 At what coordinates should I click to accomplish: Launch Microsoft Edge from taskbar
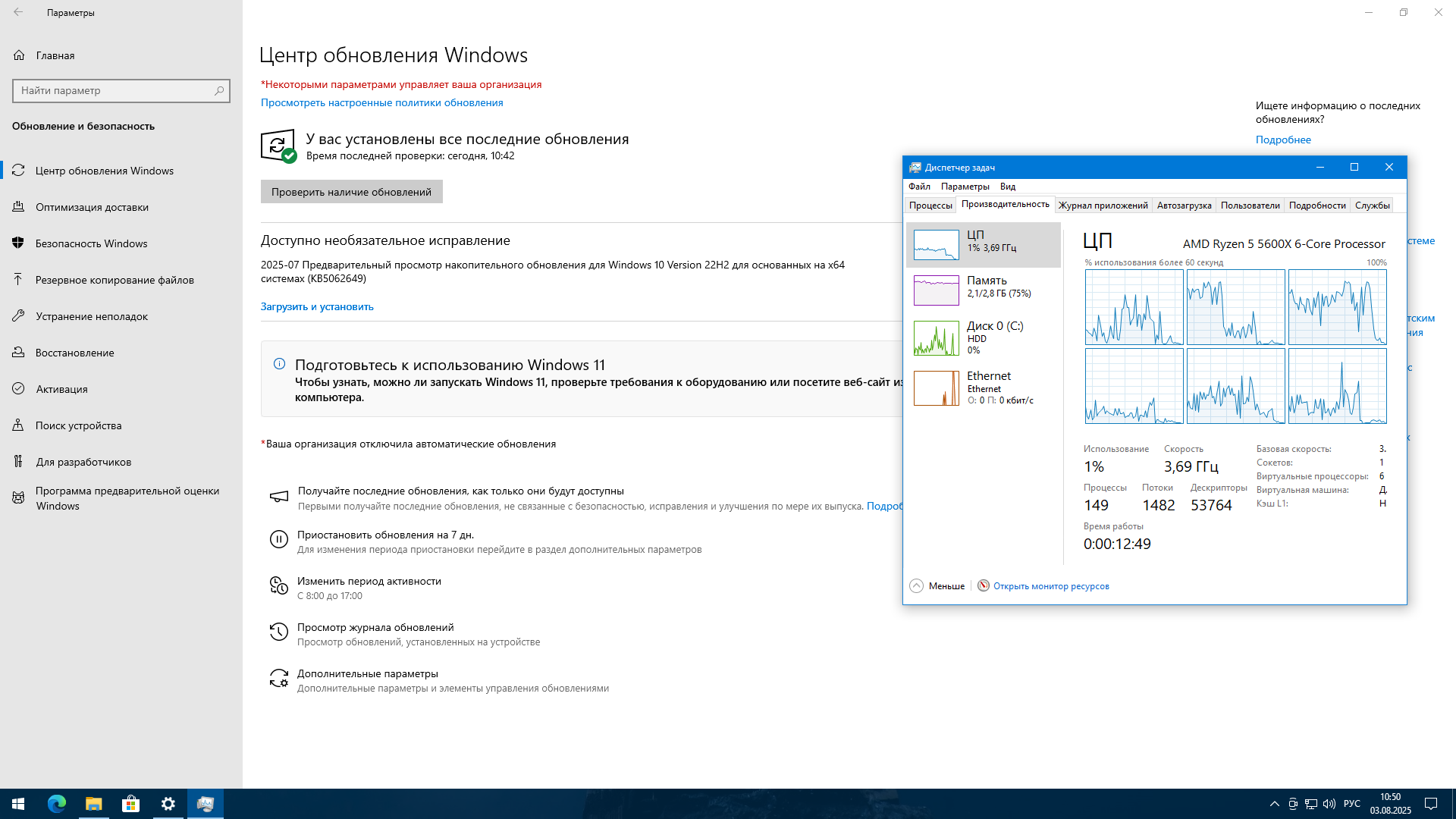pyautogui.click(x=56, y=804)
